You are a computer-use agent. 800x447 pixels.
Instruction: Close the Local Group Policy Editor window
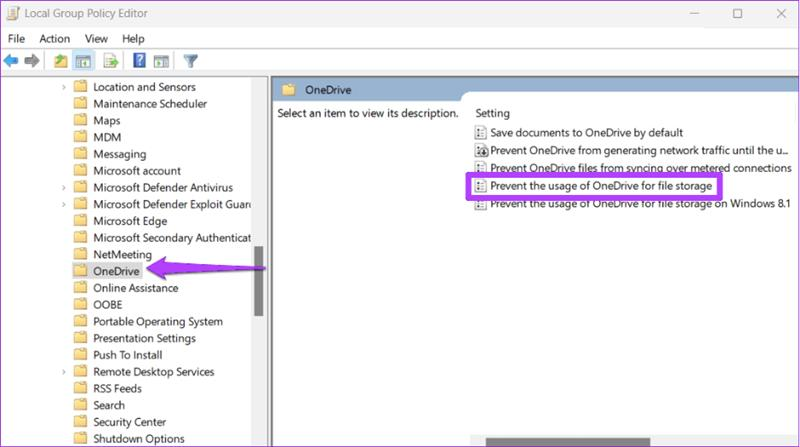pyautogui.click(x=781, y=14)
